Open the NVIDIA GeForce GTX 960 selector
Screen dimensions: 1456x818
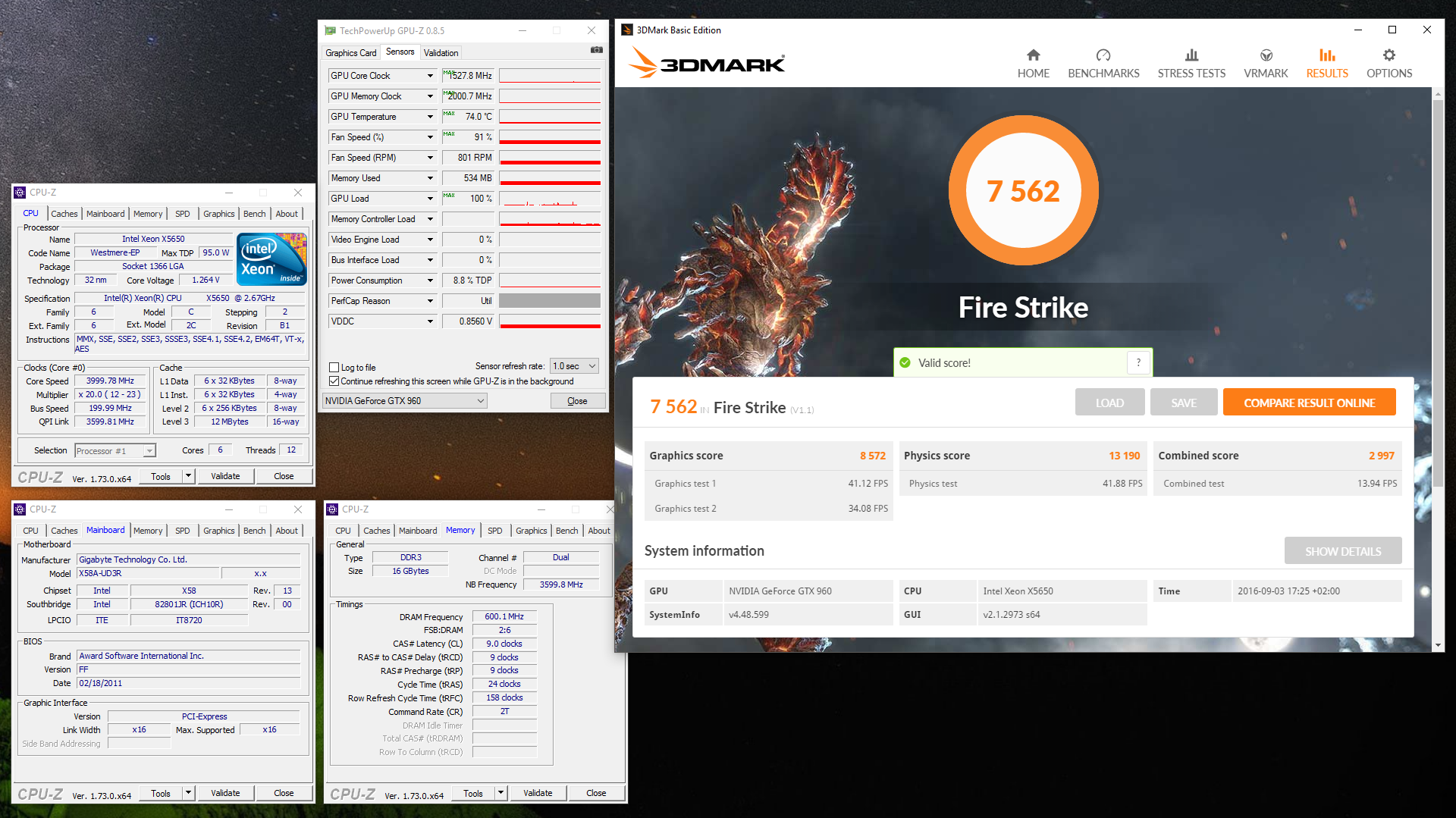pos(404,401)
